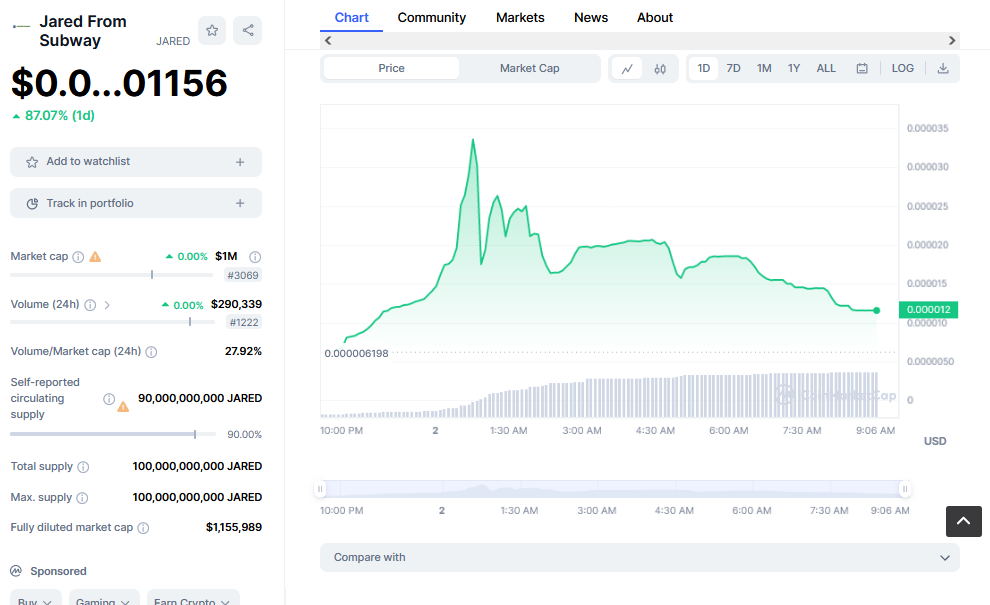Download chart data icon
Viewport: 990px width, 605px height.
coord(943,68)
